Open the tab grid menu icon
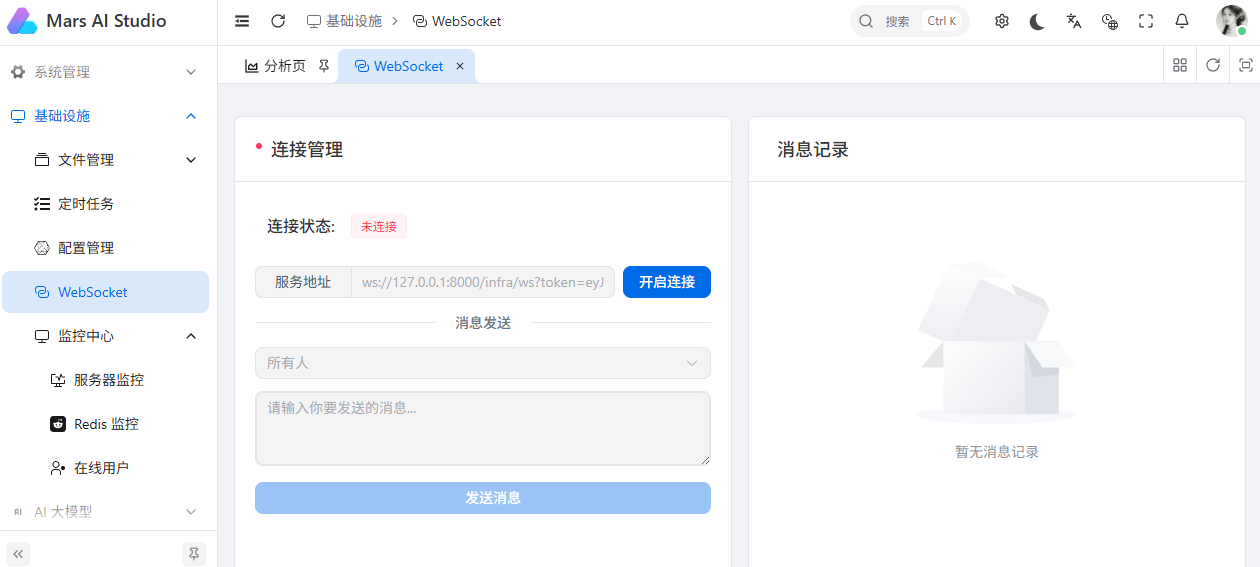1260x567 pixels. coord(1180,65)
